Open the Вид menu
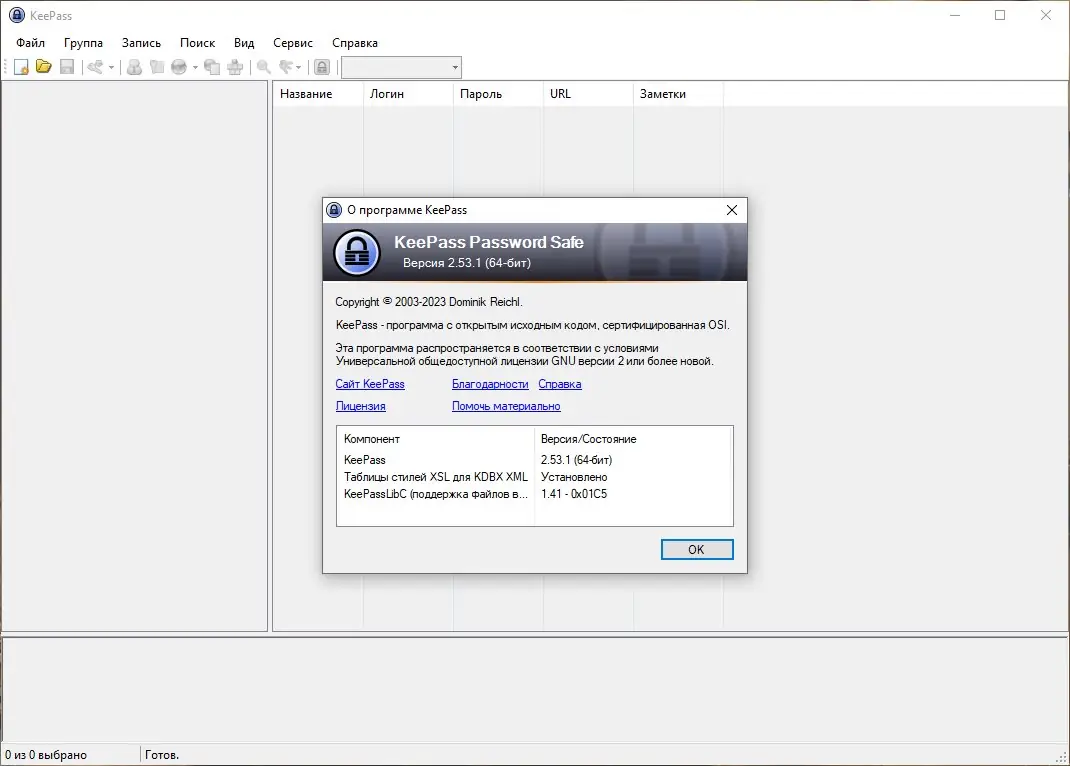Image resolution: width=1070 pixels, height=766 pixels. pos(244,43)
